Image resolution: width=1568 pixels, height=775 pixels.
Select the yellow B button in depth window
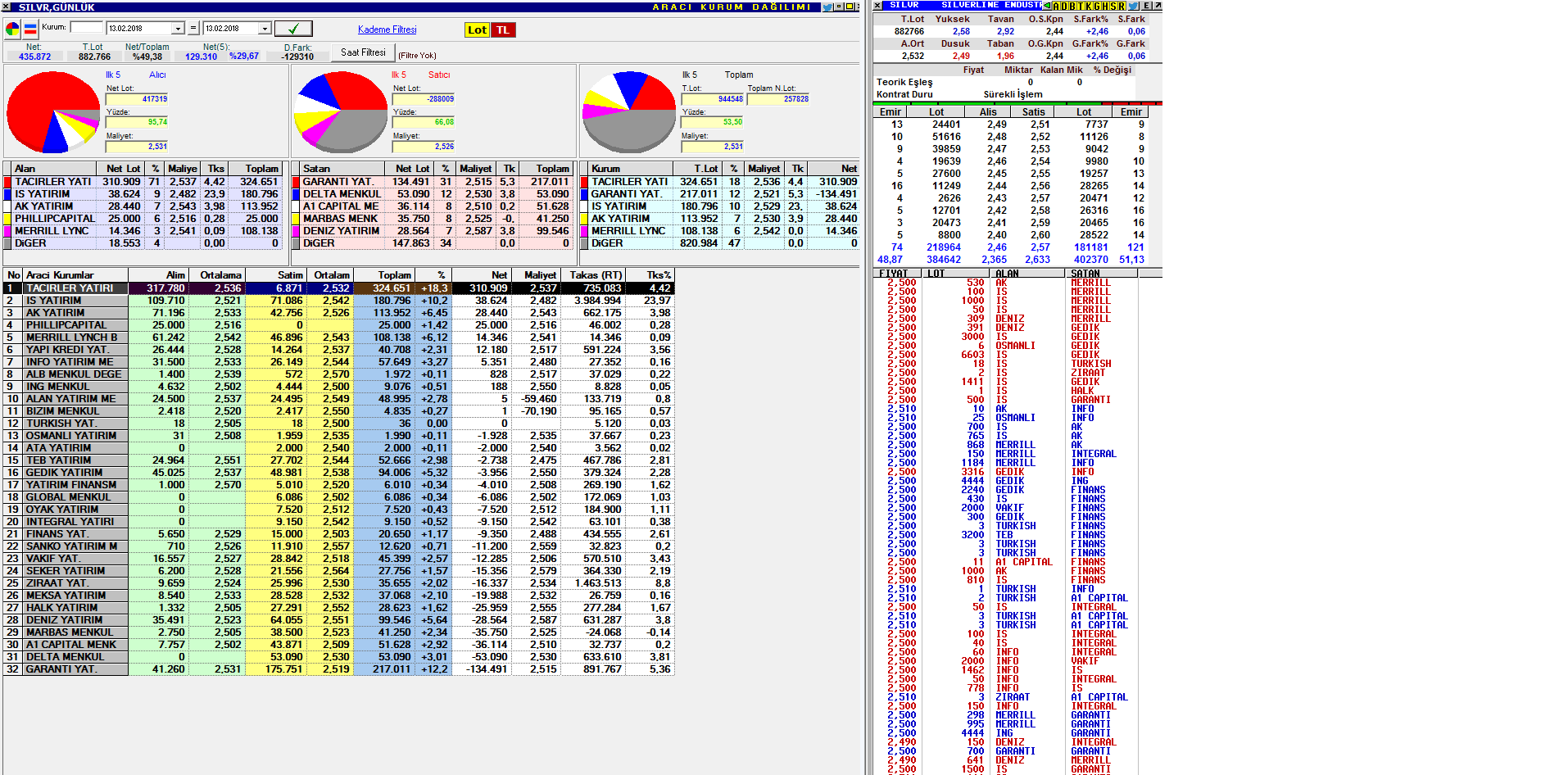coord(1072,6)
